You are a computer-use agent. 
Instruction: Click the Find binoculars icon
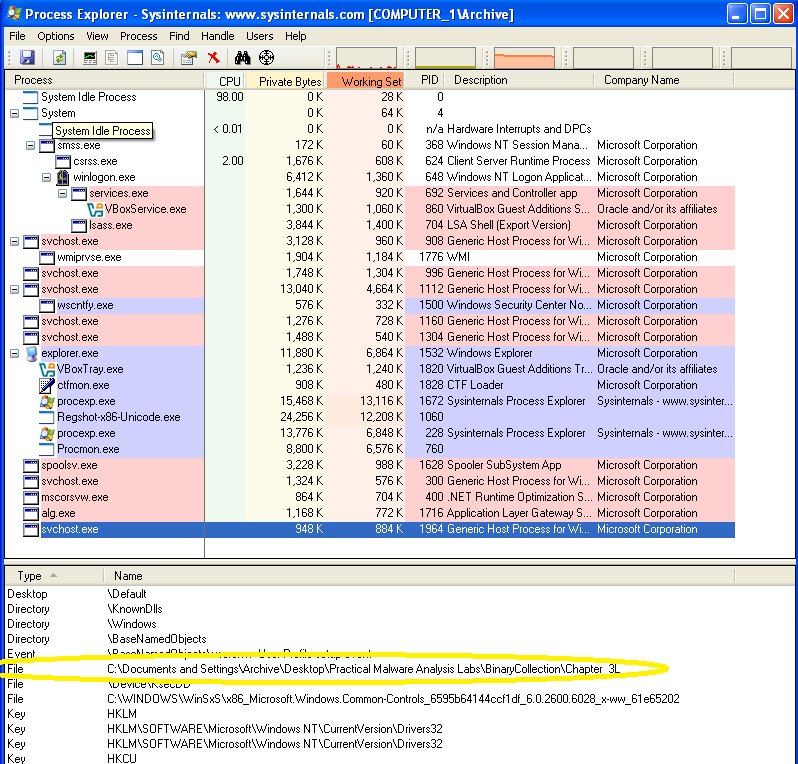point(242,58)
